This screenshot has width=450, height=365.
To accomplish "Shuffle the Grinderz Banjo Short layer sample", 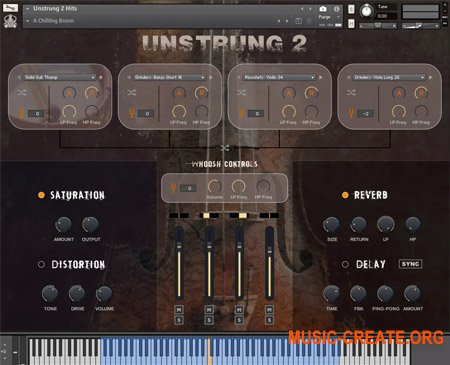I will click(x=131, y=93).
